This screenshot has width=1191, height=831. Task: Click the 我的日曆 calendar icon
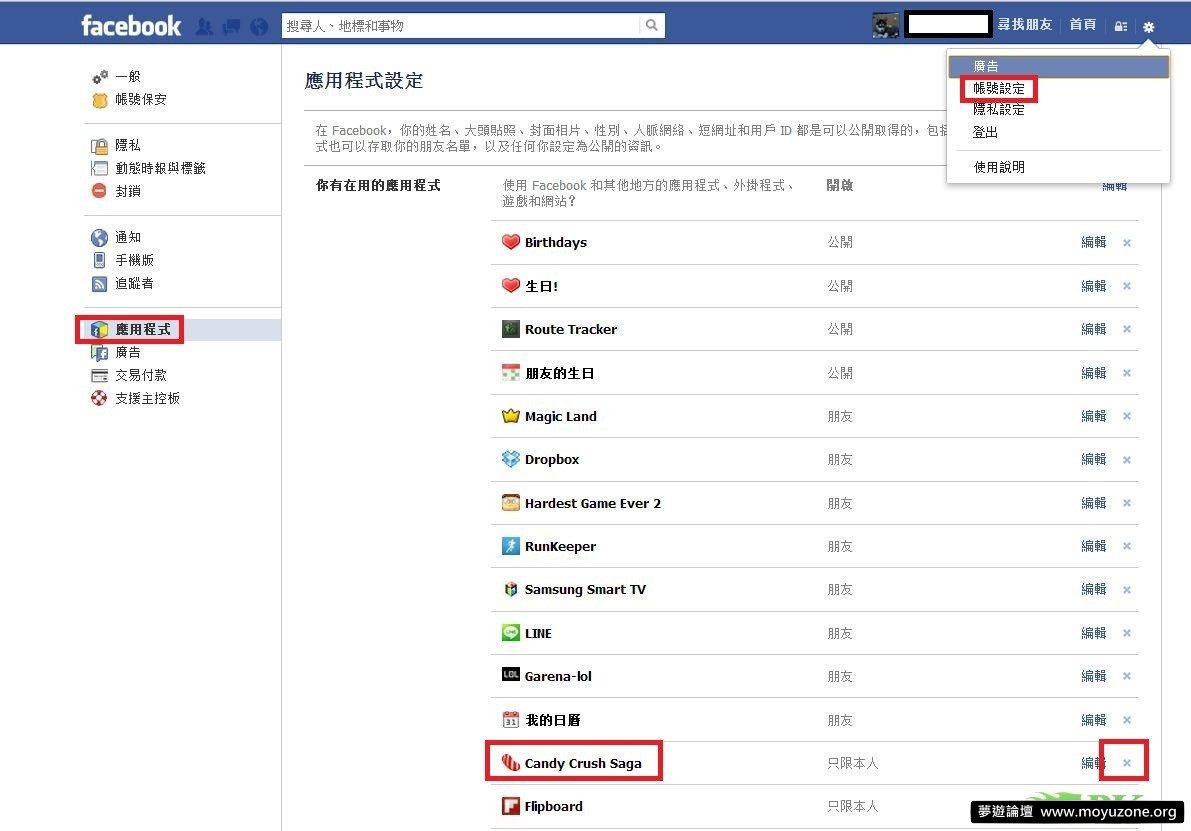tap(510, 719)
